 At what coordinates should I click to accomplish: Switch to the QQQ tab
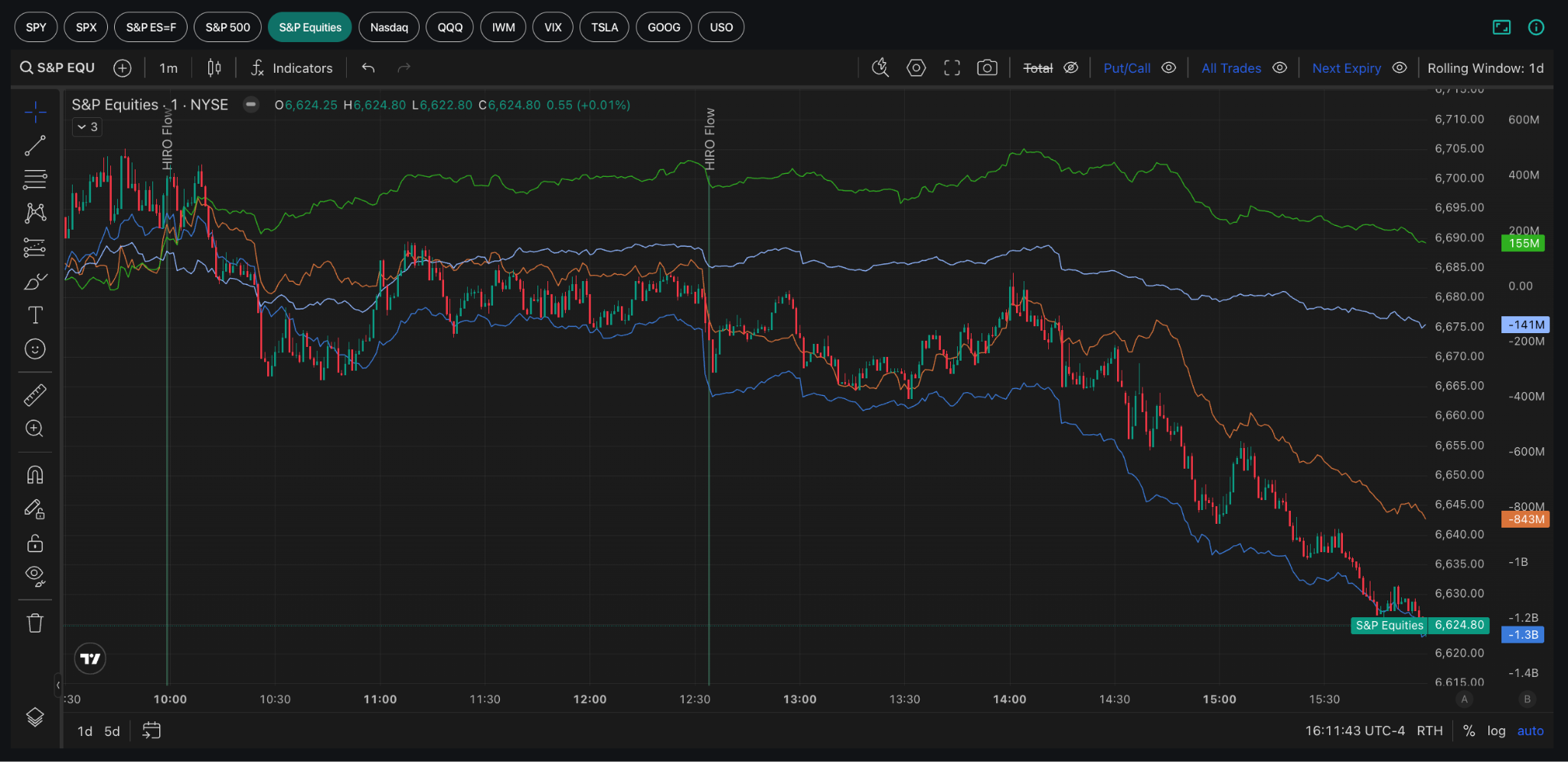pyautogui.click(x=450, y=28)
